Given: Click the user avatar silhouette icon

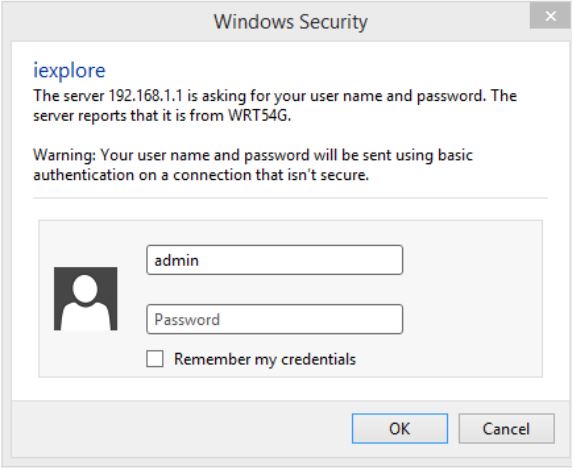Looking at the screenshot, I should 86,299.
